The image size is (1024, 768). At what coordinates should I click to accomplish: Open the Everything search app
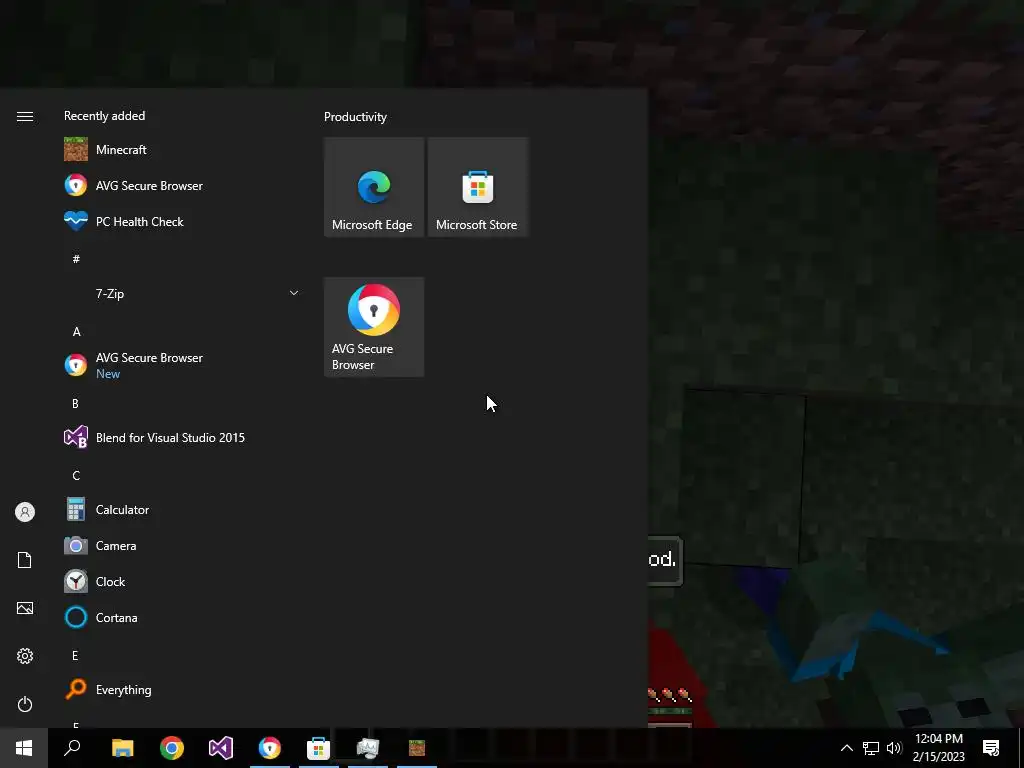[183, 690]
